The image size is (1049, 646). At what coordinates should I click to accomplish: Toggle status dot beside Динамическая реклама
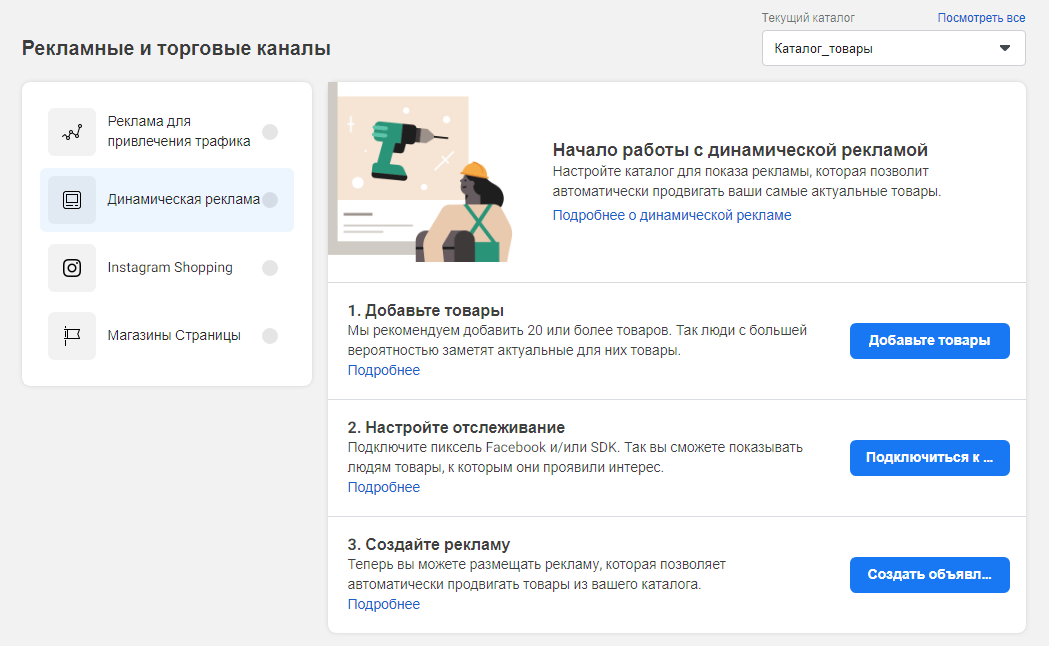(x=270, y=200)
